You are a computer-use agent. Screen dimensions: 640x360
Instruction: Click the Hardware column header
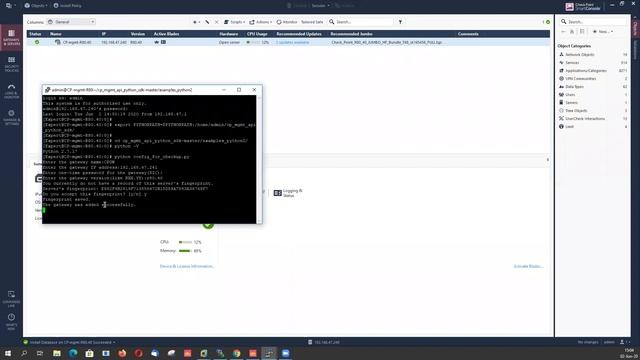pyautogui.click(x=229, y=34)
